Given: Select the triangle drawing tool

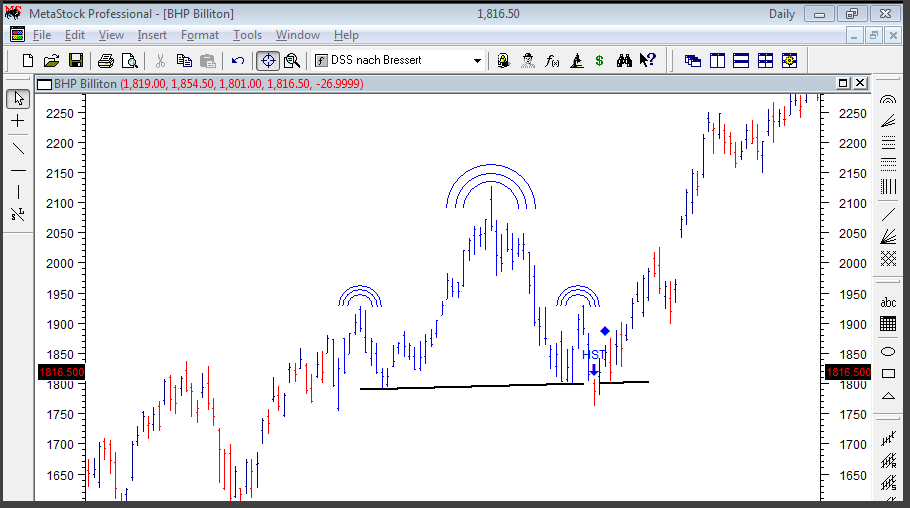Looking at the screenshot, I should pos(888,396).
